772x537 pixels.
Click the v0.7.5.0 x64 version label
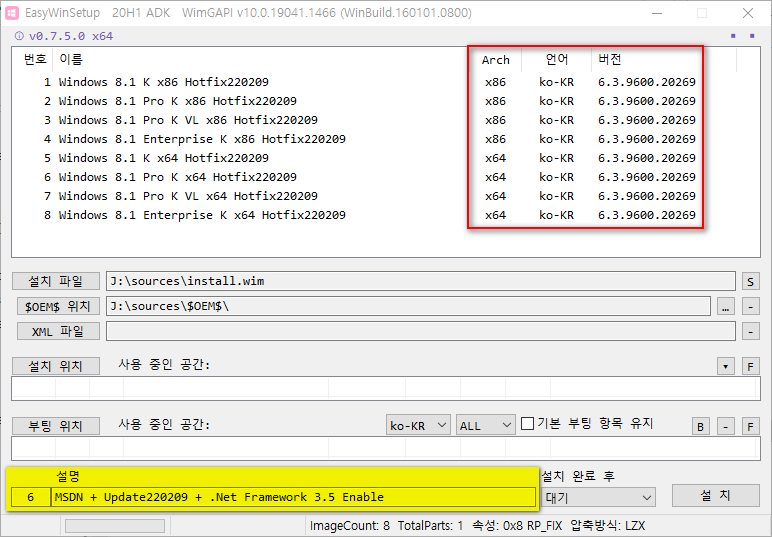click(x=71, y=36)
